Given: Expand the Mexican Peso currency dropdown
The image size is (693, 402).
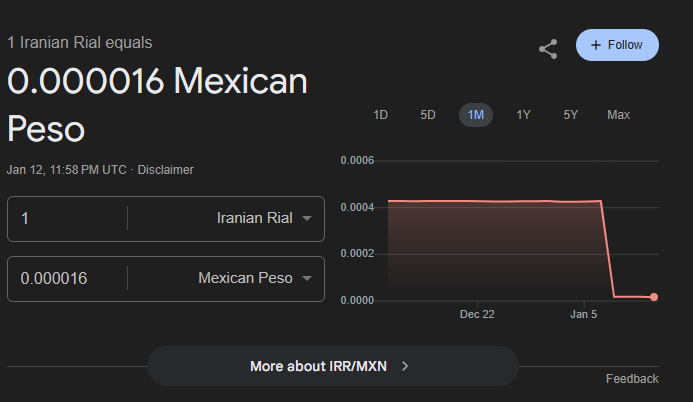Looking at the screenshot, I should (x=255, y=278).
